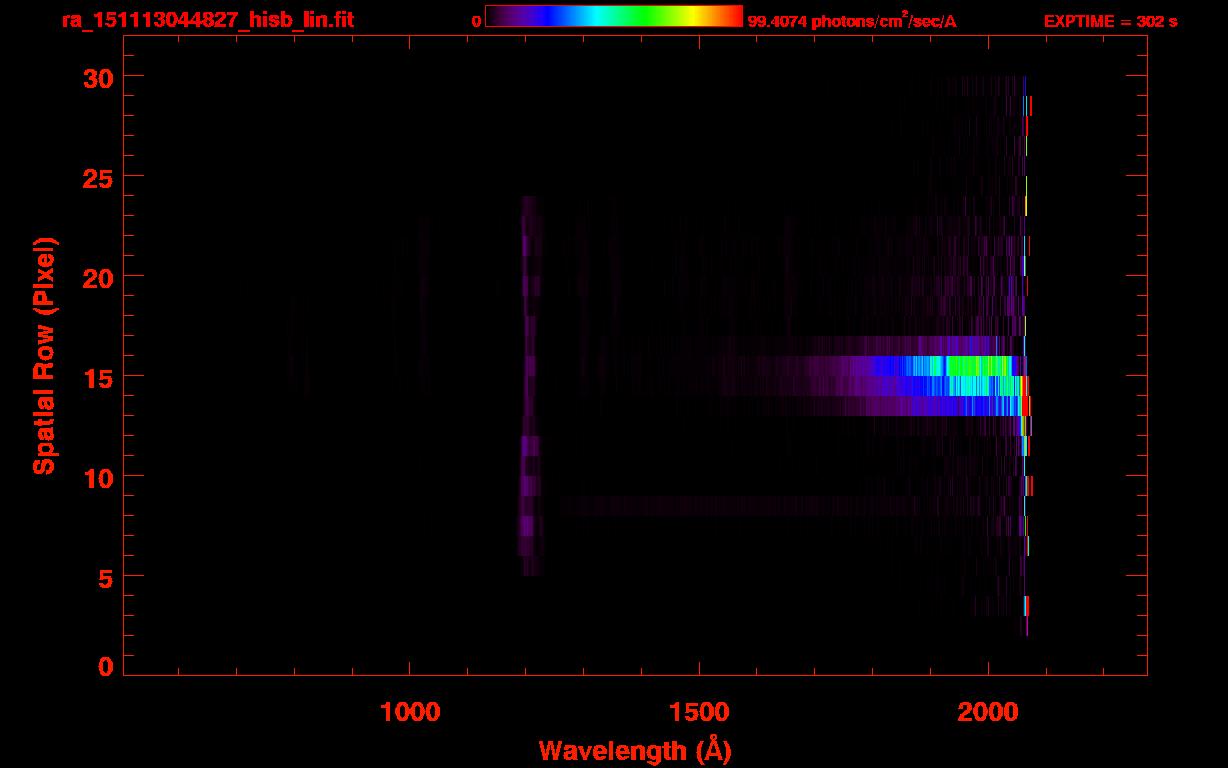Viewport: 1228px width, 768px height.
Task: Click the EXPTIME = 302 s text
Action: pyautogui.click(x=1110, y=21)
